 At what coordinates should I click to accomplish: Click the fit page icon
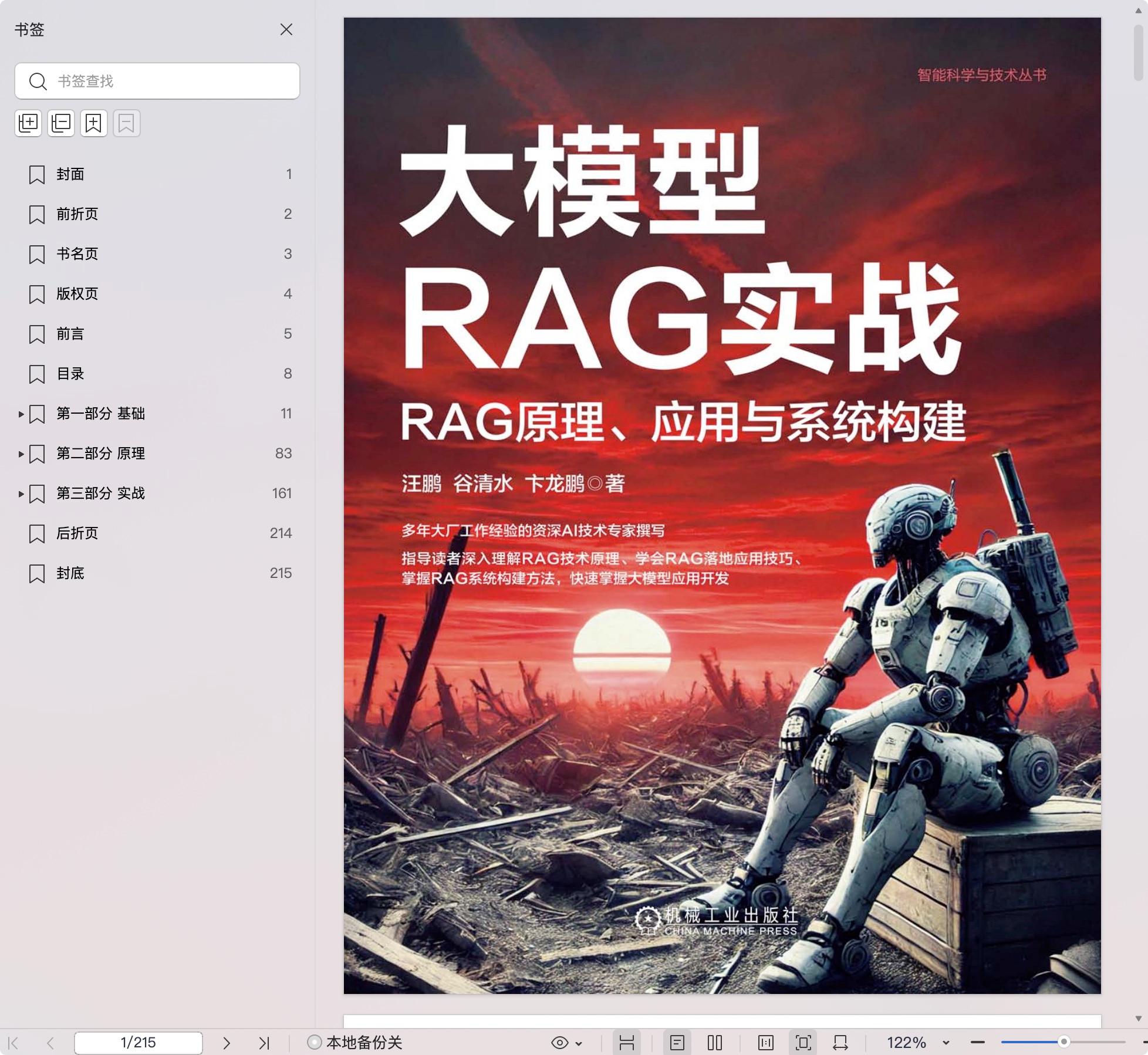click(x=803, y=1043)
